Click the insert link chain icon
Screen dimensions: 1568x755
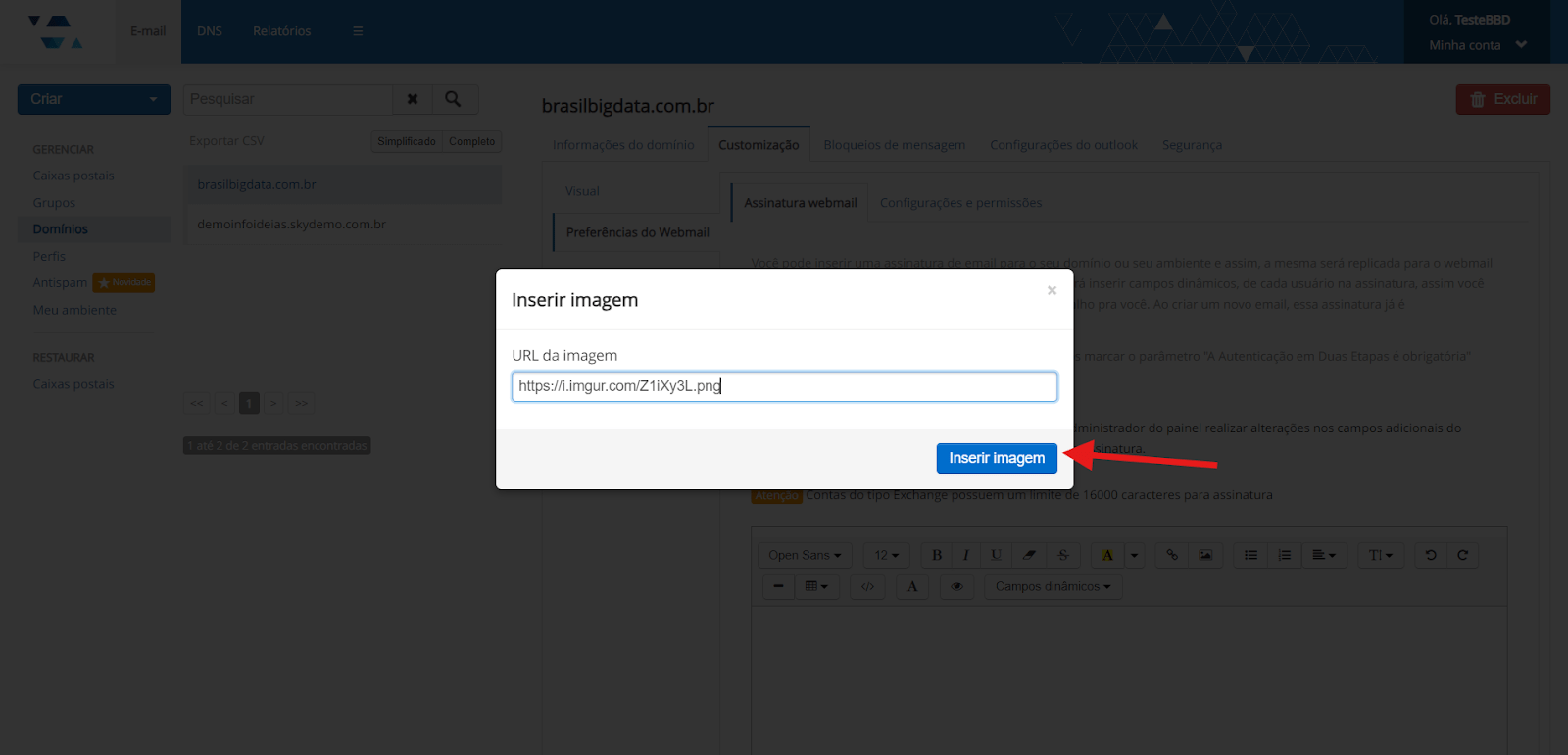click(x=1172, y=555)
